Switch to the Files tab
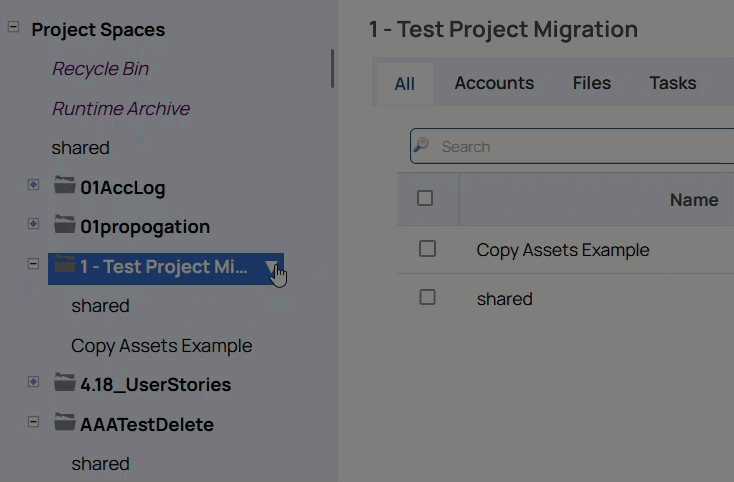This screenshot has width=734, height=482. (591, 83)
